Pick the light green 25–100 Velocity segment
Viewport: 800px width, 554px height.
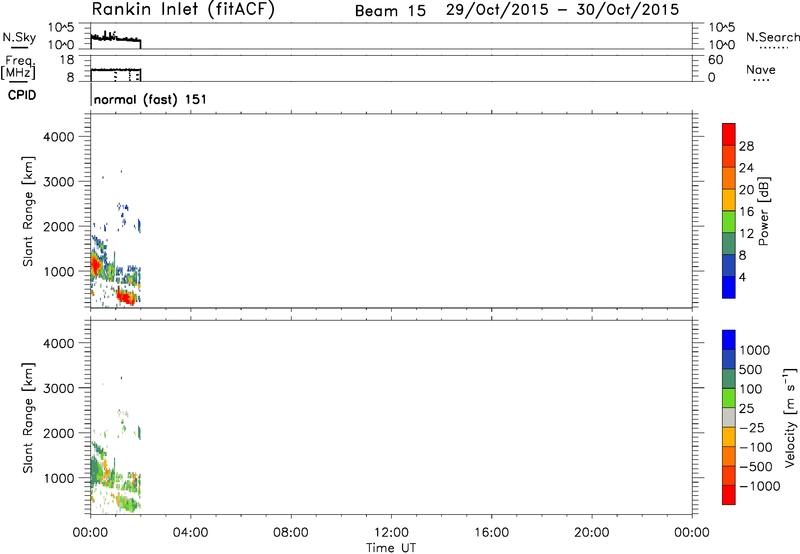729,398
